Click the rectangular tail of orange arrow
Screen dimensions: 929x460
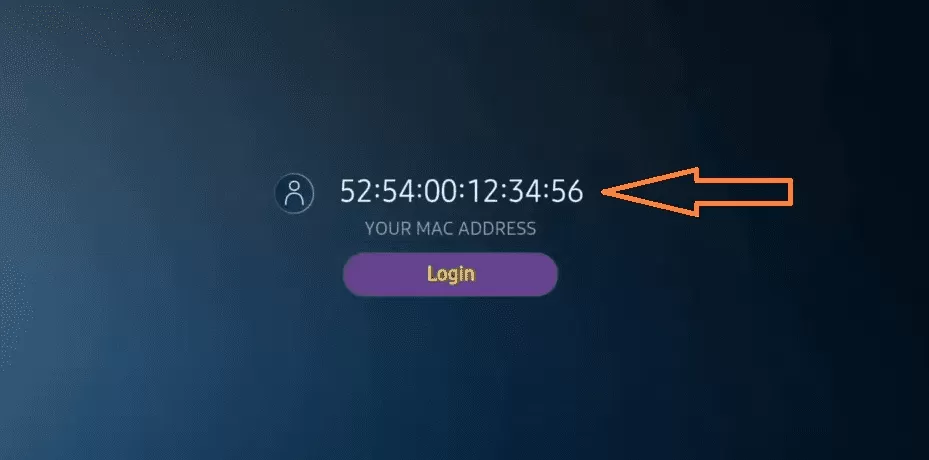pyautogui.click(x=745, y=192)
